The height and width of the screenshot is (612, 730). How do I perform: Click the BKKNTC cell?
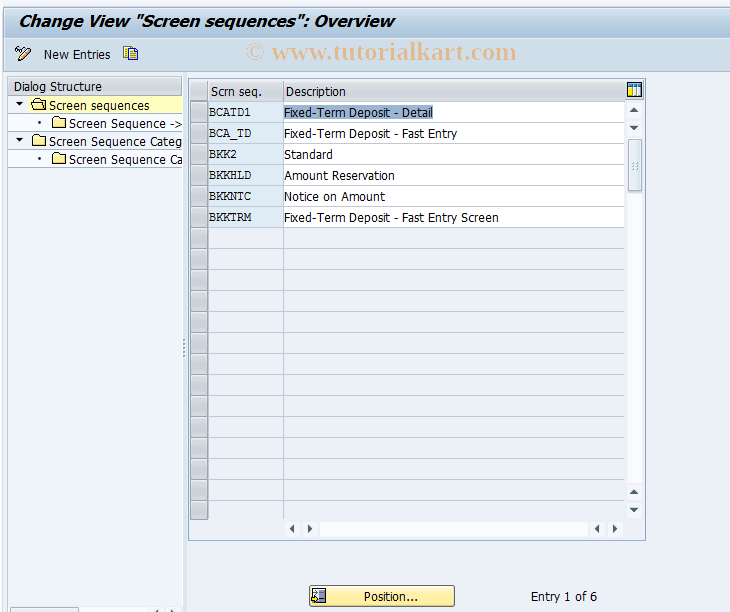(245, 196)
